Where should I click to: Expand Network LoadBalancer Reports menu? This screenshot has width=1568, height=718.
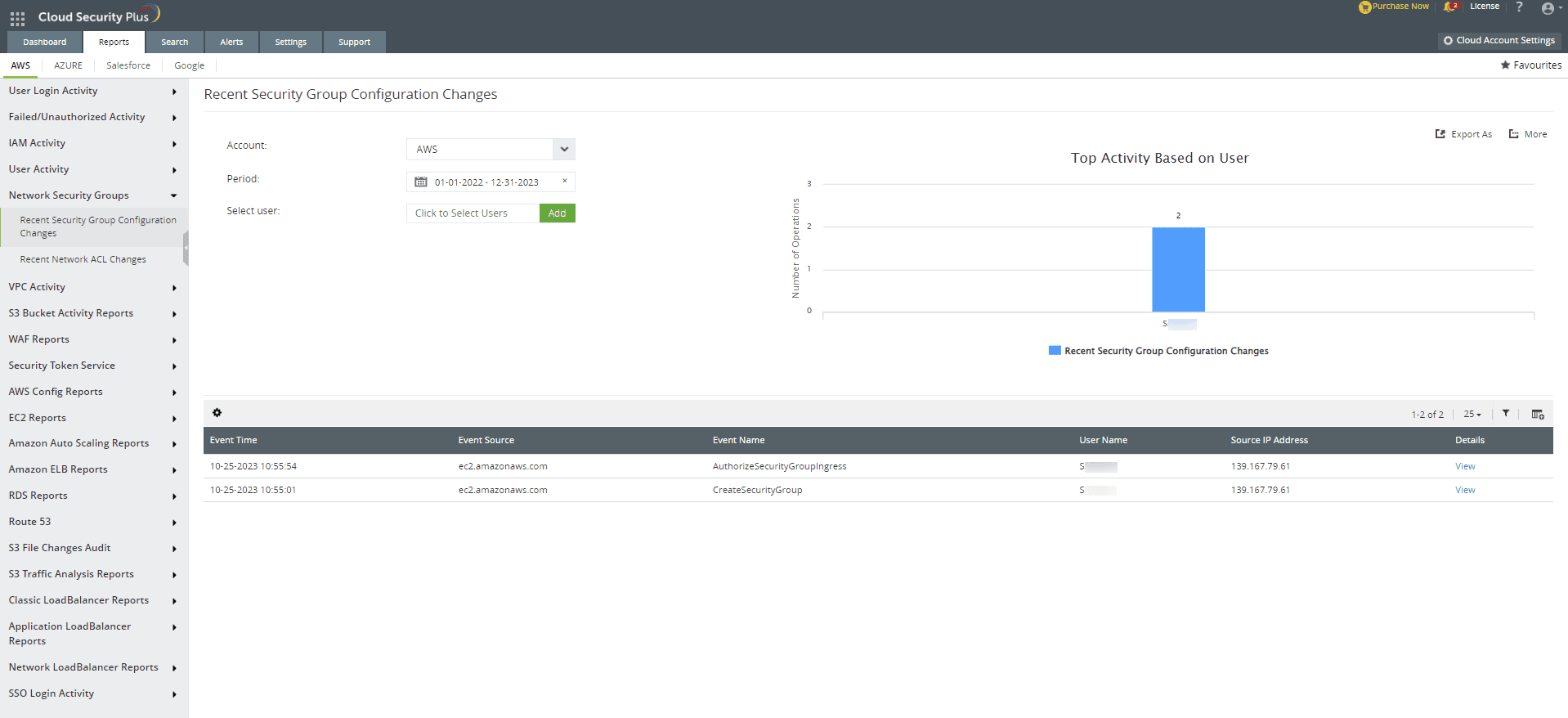click(x=93, y=667)
